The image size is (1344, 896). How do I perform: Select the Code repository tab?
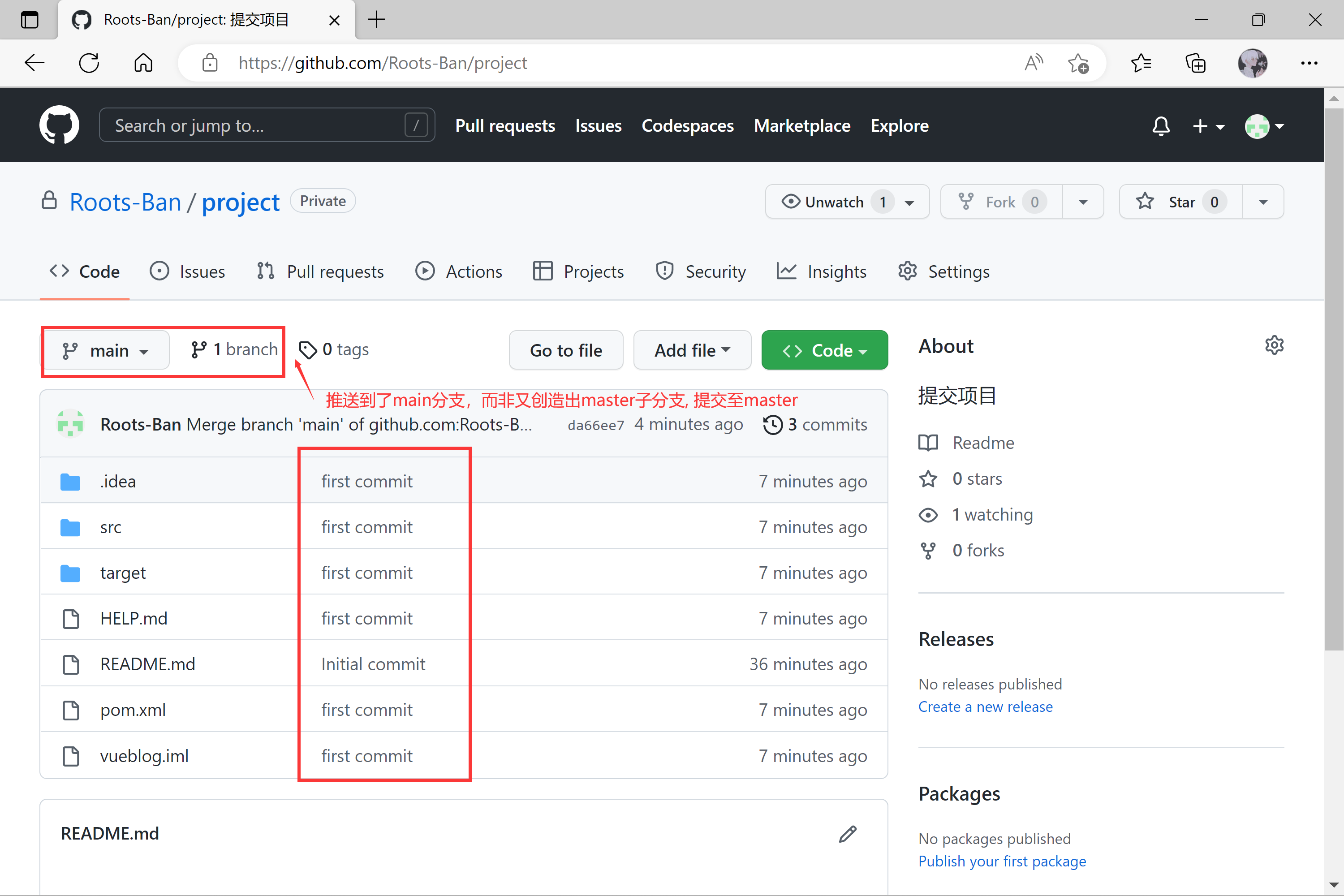pyautogui.click(x=85, y=271)
